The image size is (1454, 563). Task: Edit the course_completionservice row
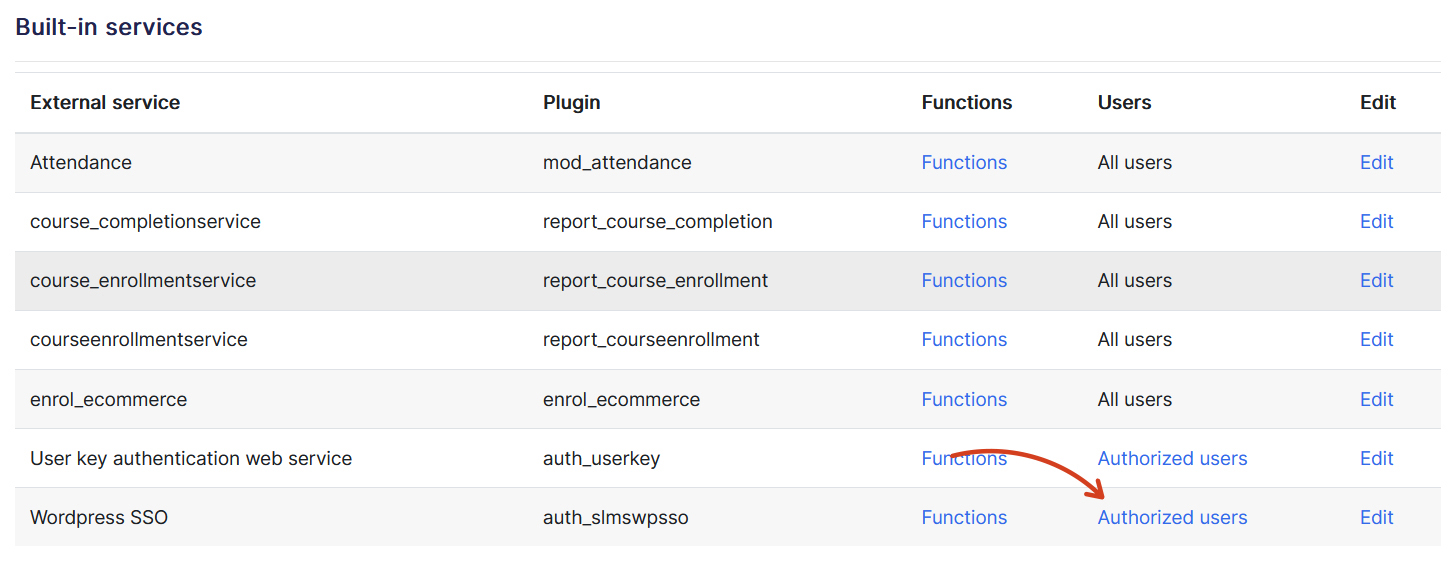point(1376,221)
